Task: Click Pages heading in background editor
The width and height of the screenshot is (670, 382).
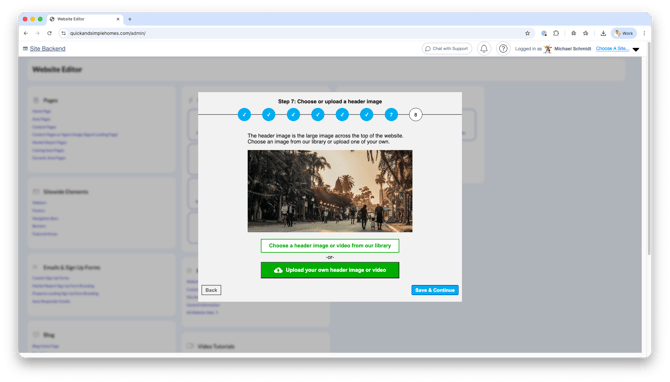Action: (x=50, y=100)
